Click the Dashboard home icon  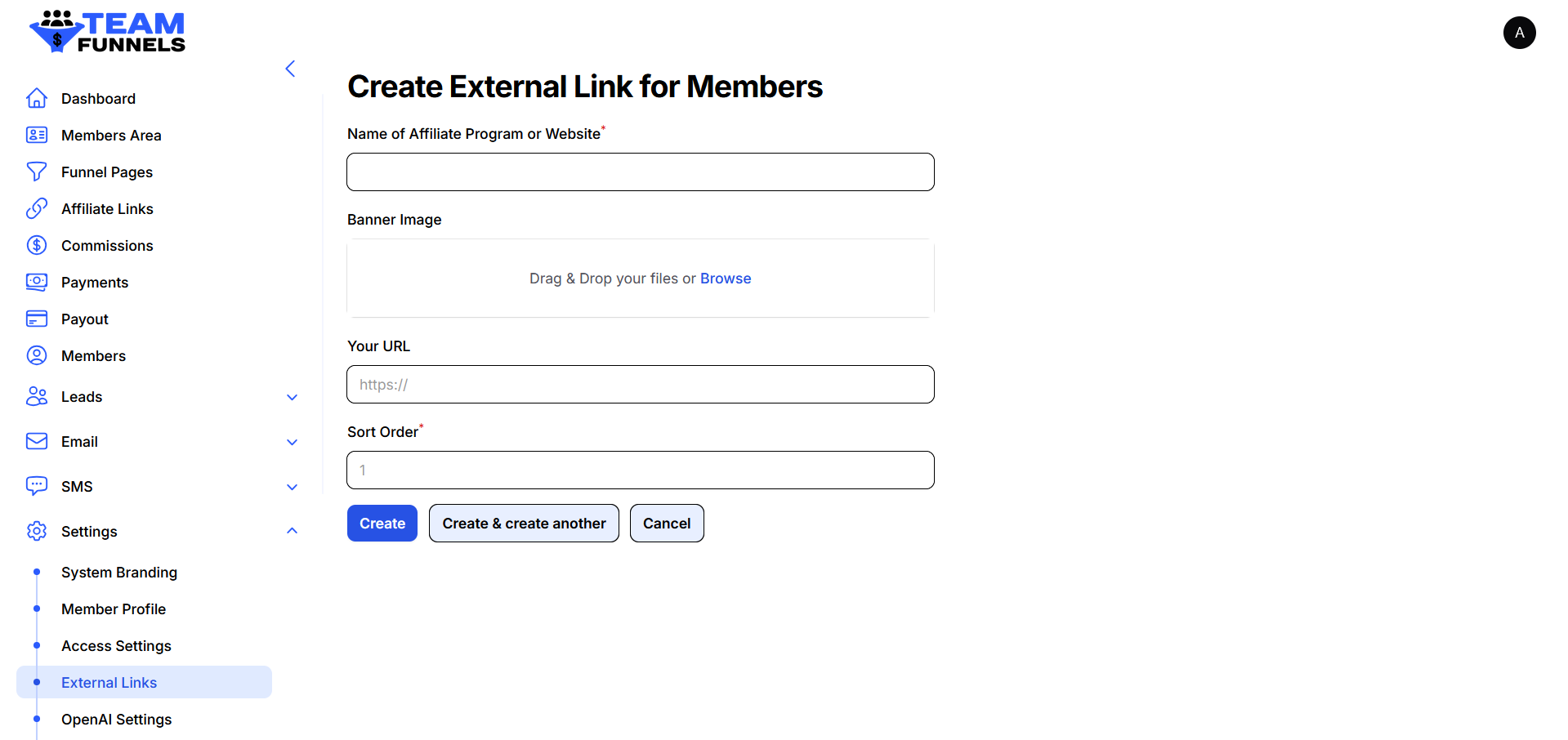[37, 98]
